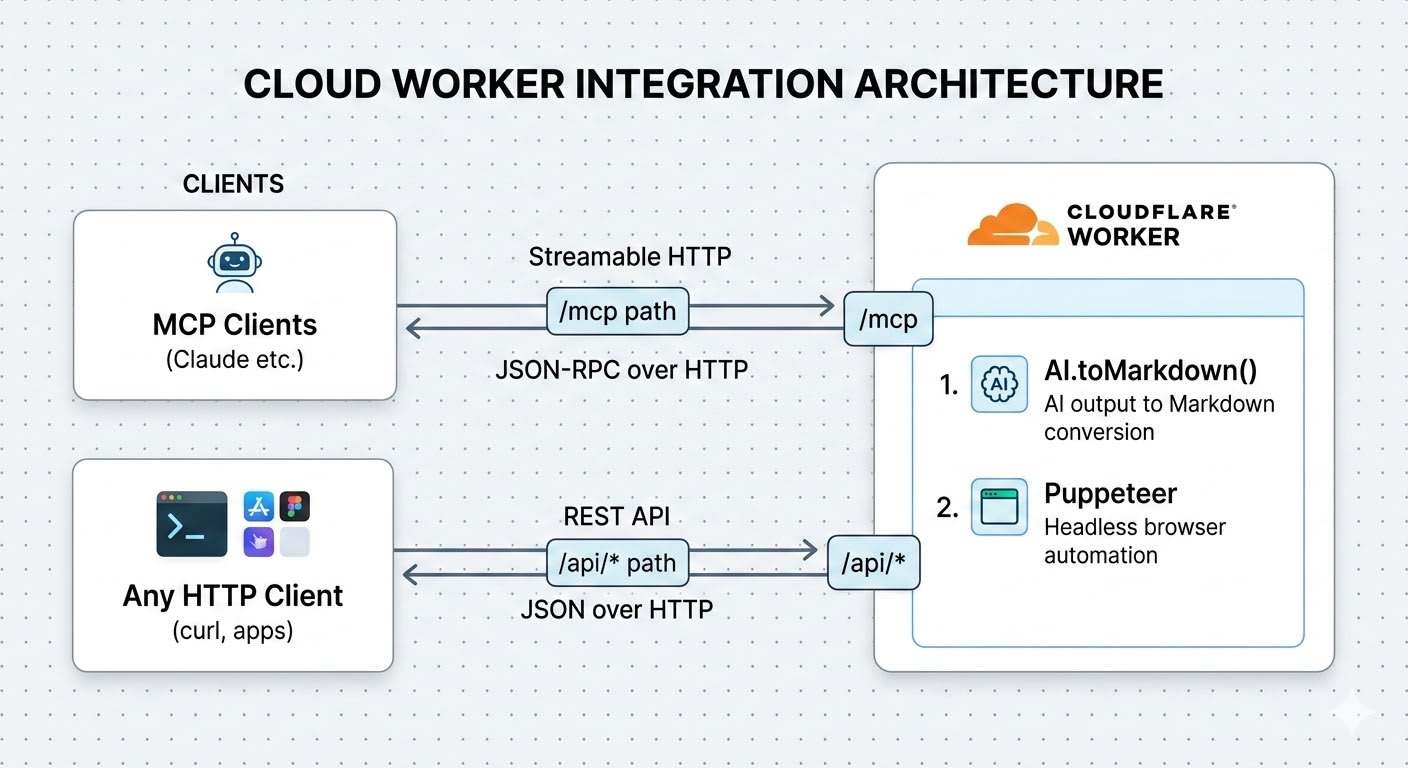Click the "Streamable HTTP" label
Screen dimensions: 1408x768
click(630, 256)
